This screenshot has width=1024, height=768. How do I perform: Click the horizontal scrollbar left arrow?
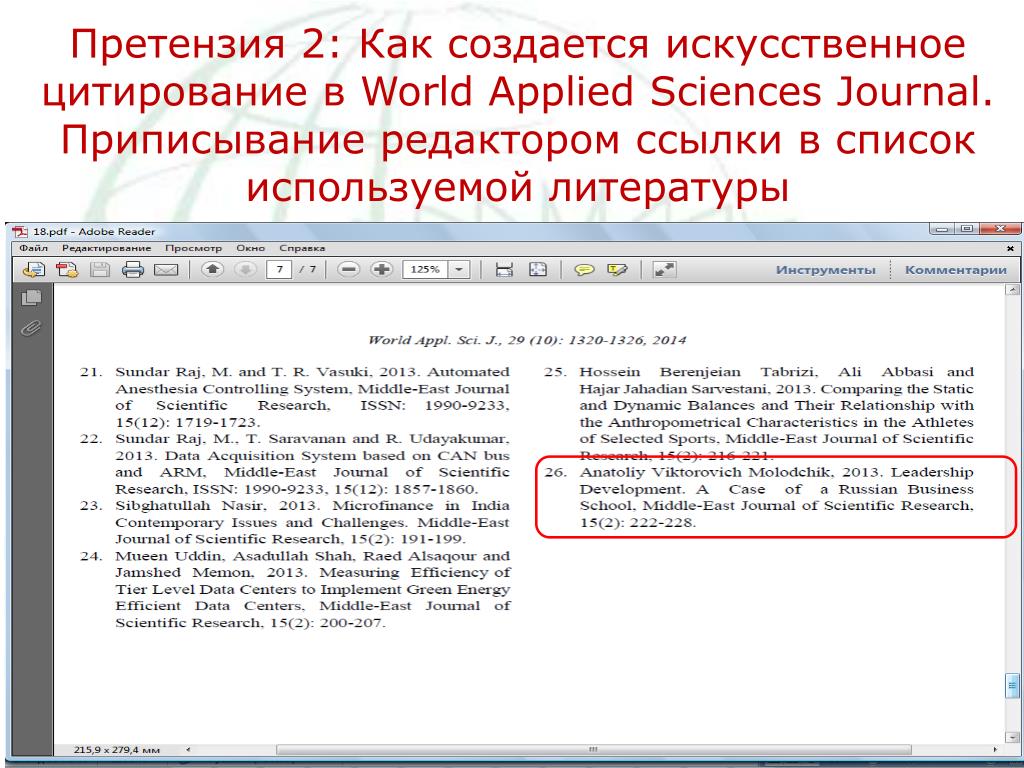click(x=189, y=750)
